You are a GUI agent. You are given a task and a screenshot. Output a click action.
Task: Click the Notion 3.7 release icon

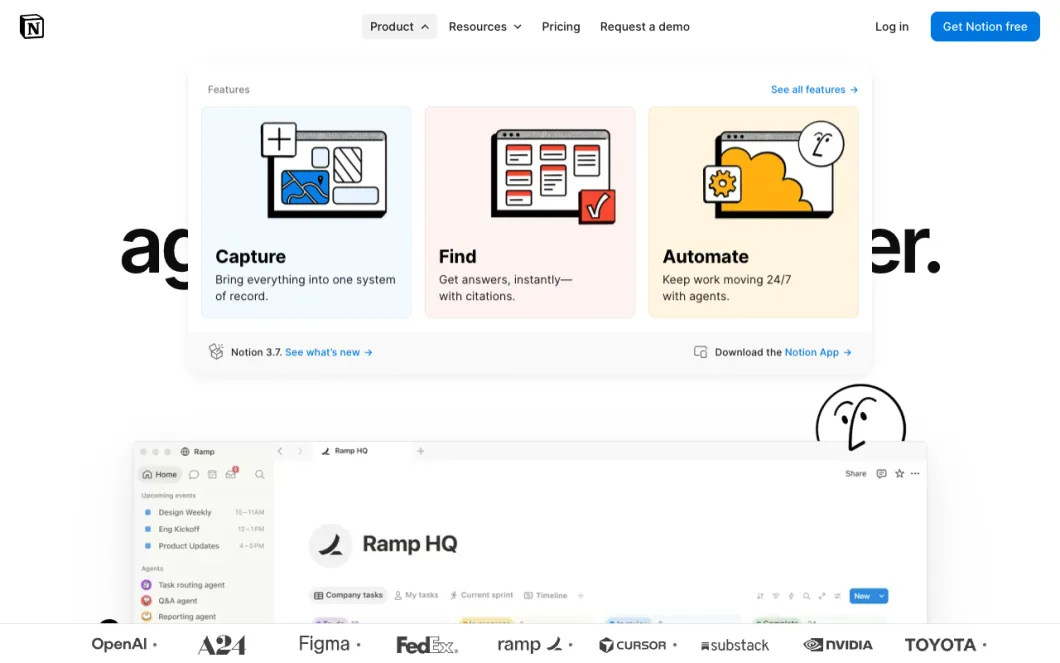216,351
